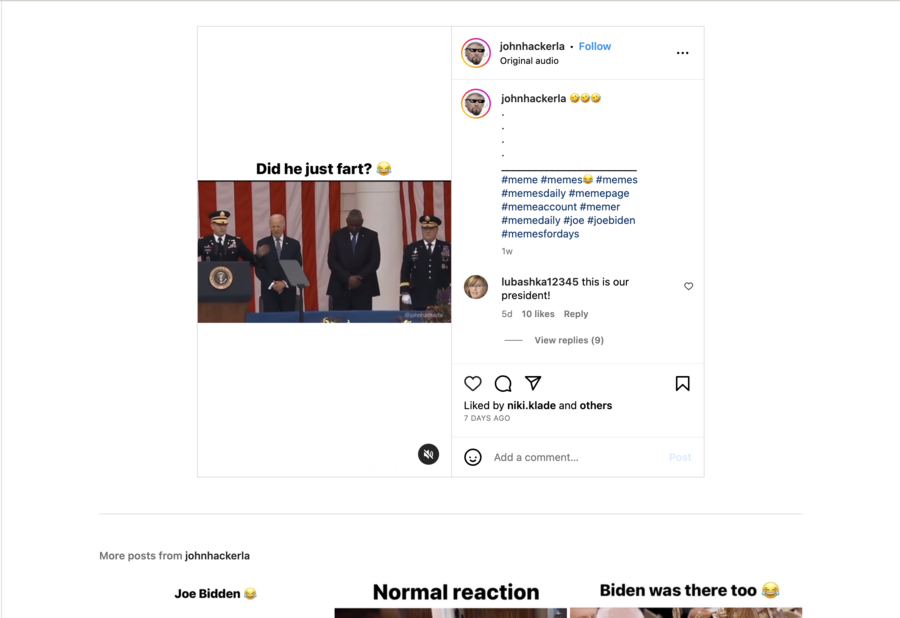Like the lubashka12345 comment with the small heart

coord(689,286)
